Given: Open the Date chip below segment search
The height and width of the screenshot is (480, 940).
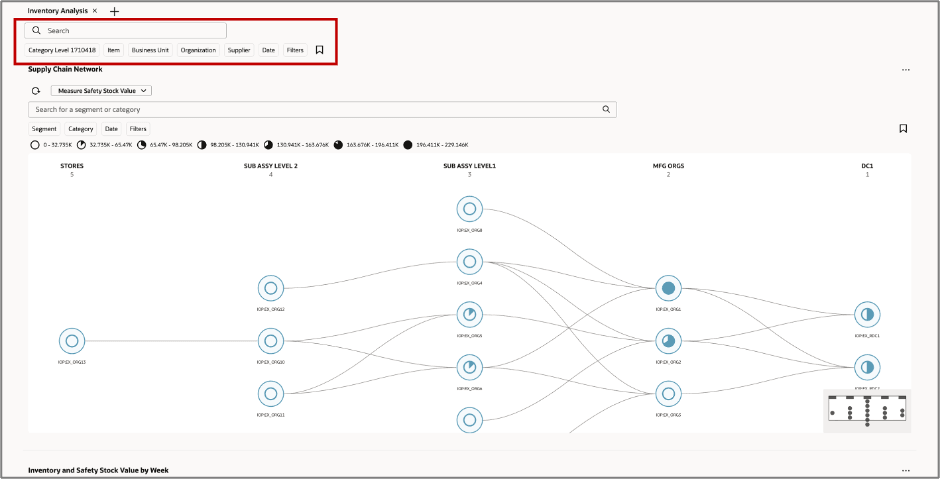Looking at the screenshot, I should coord(111,129).
